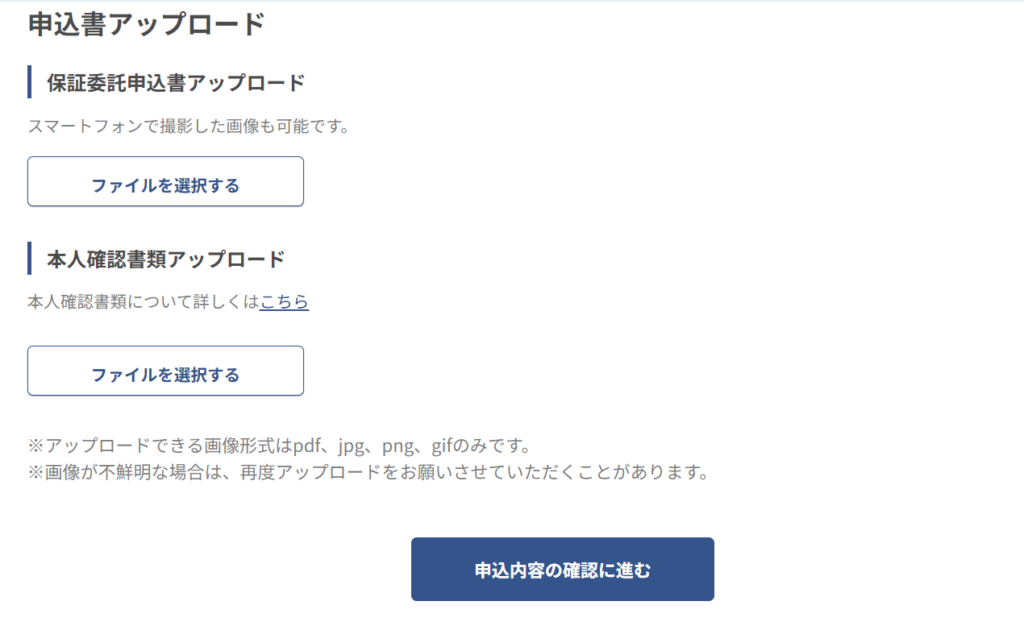
Task: Click ファイルを選択する under 保証委託申込書アップロード
Action: coord(165,182)
